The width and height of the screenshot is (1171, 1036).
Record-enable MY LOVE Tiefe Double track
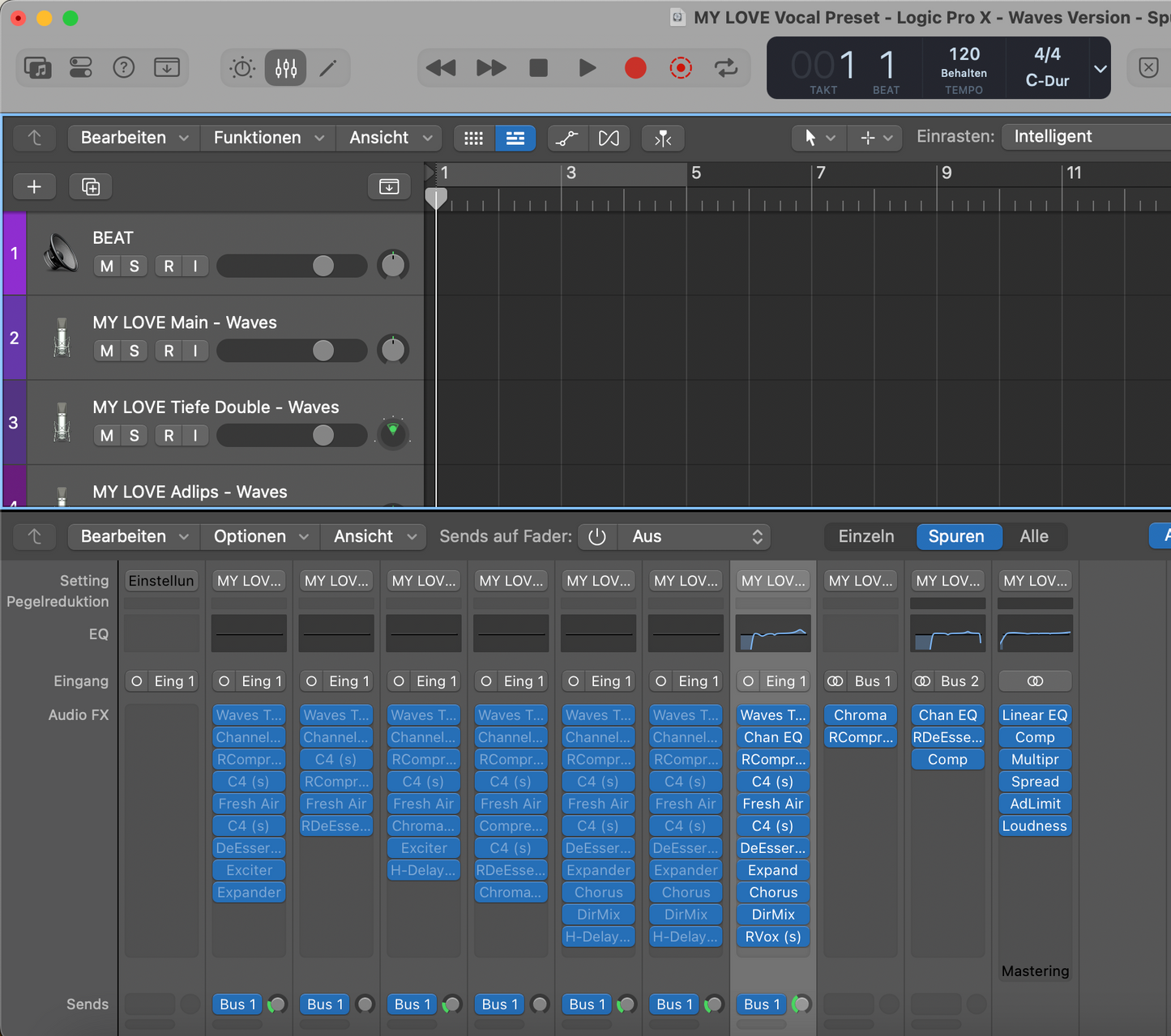[x=169, y=436]
